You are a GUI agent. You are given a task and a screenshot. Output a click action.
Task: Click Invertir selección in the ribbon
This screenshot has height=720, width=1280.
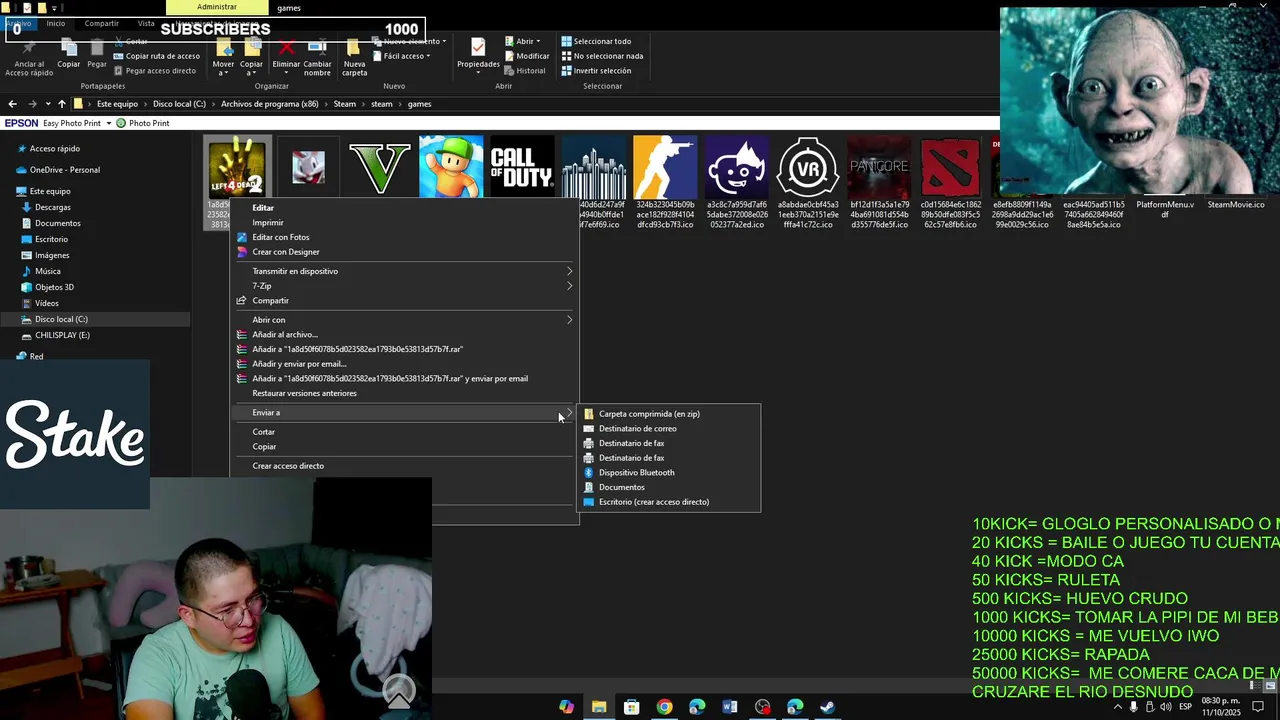click(596, 71)
